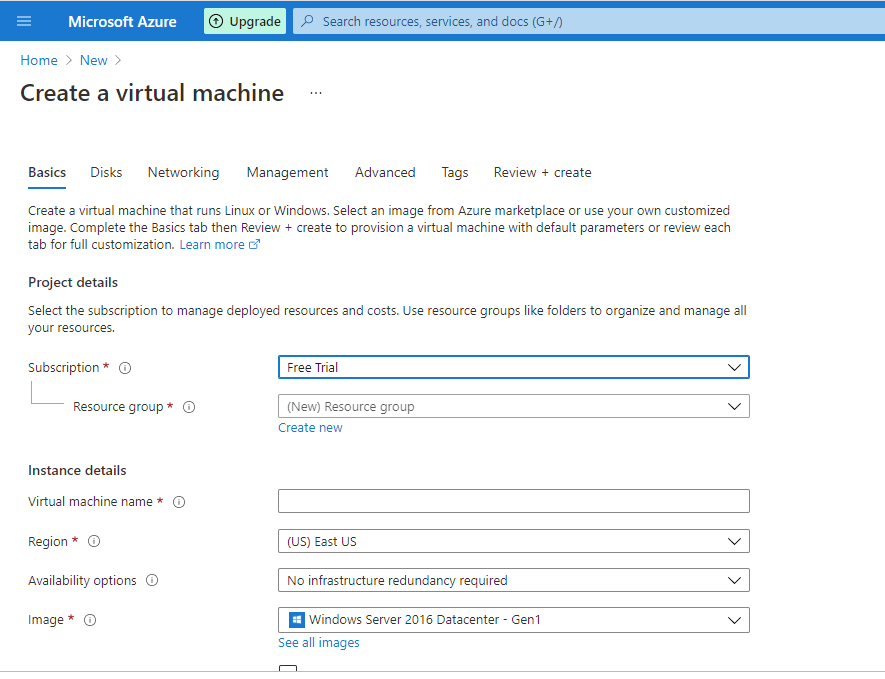This screenshot has width=885, height=679.
Task: Show Virtual machine name info icon
Action: pos(179,502)
